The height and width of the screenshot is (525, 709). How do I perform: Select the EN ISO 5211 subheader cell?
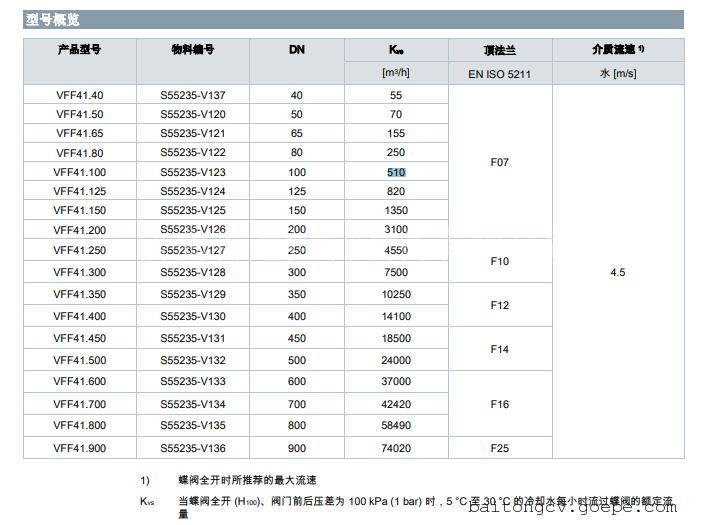tap(499, 74)
